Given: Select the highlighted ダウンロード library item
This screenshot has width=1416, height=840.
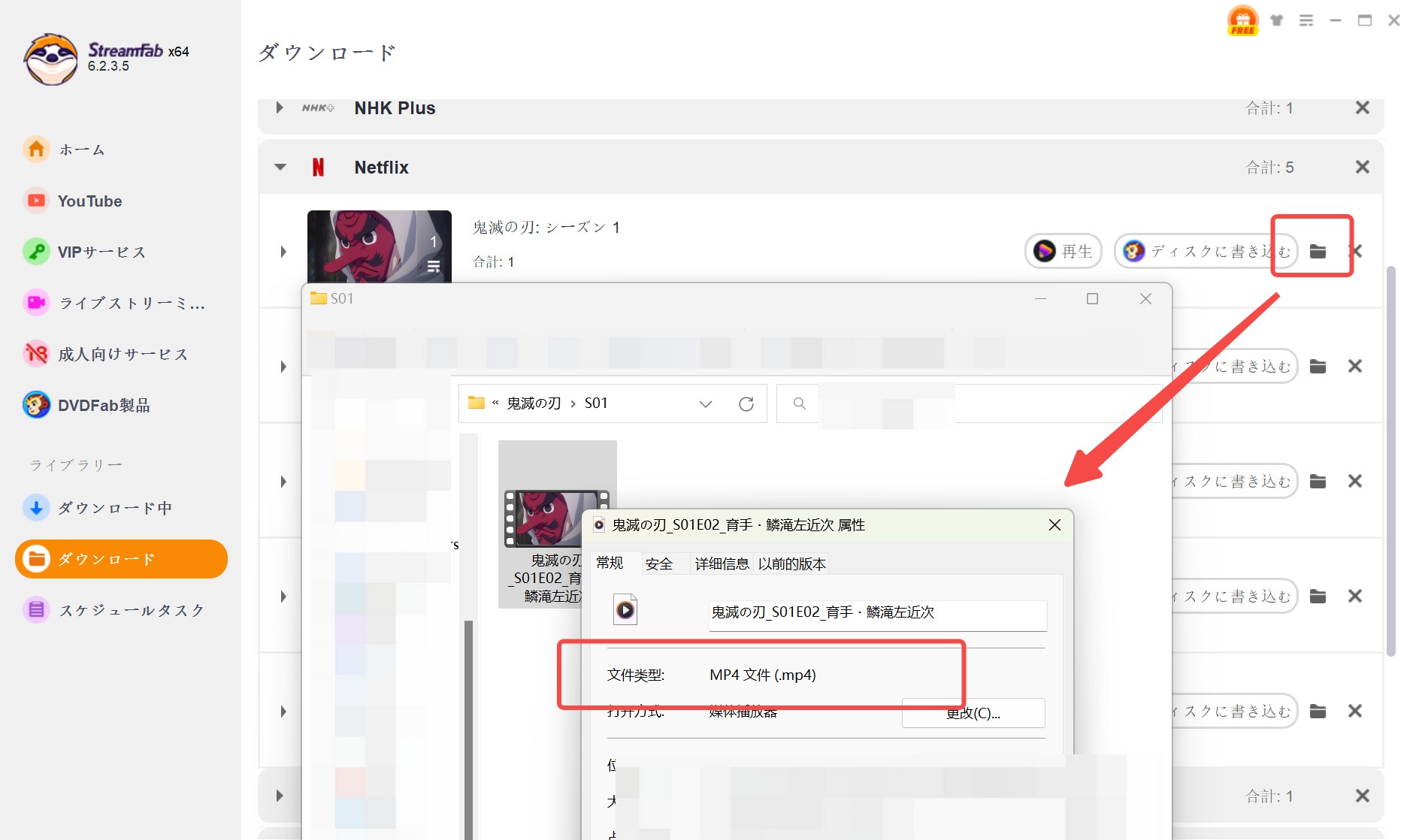Looking at the screenshot, I should tap(121, 559).
